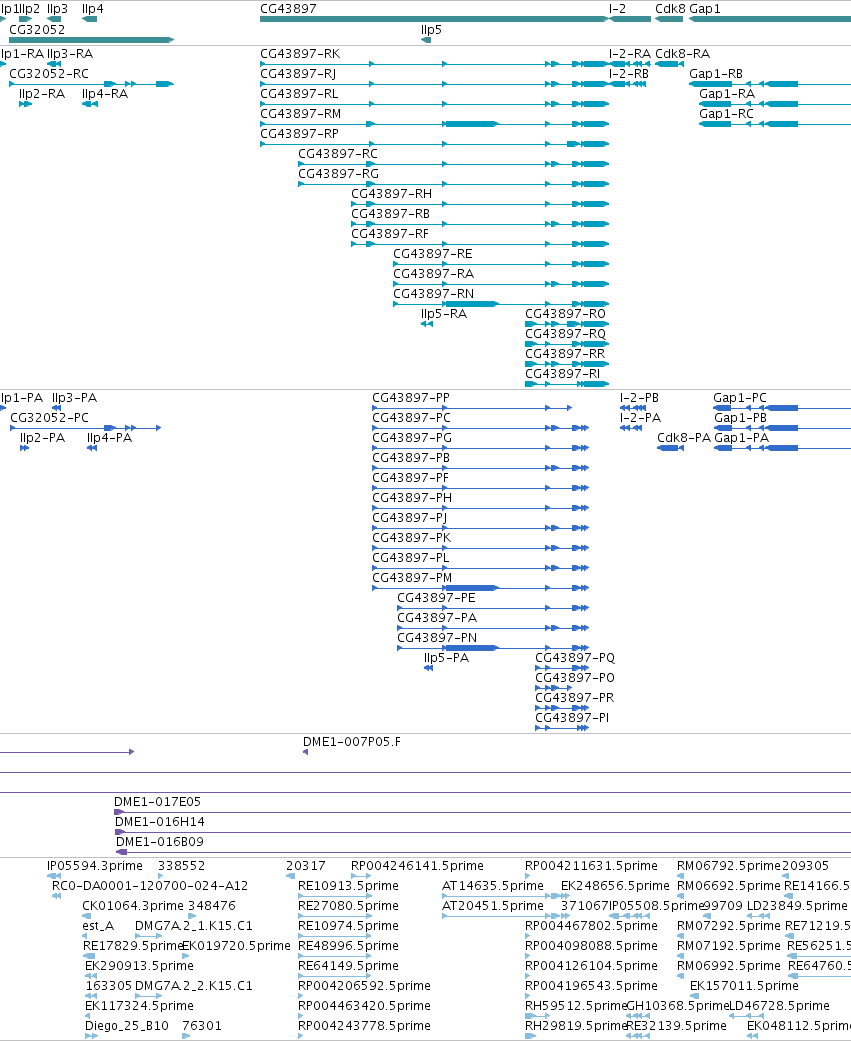Screen dimensions: 851x1041
Task: Select the CG43897 gene label
Action: pyautogui.click(x=288, y=9)
